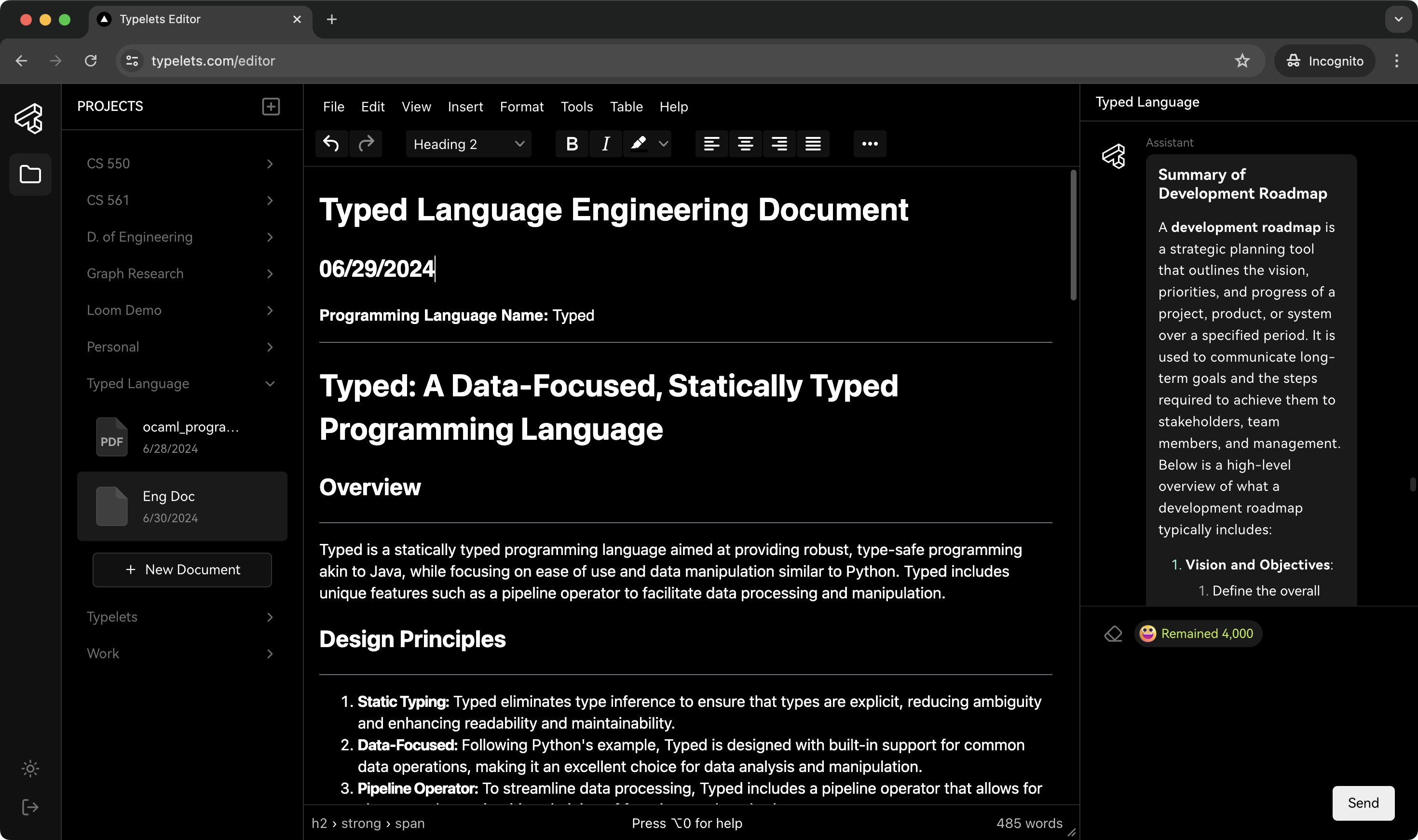Expand the Graph Research project

[x=270, y=274]
